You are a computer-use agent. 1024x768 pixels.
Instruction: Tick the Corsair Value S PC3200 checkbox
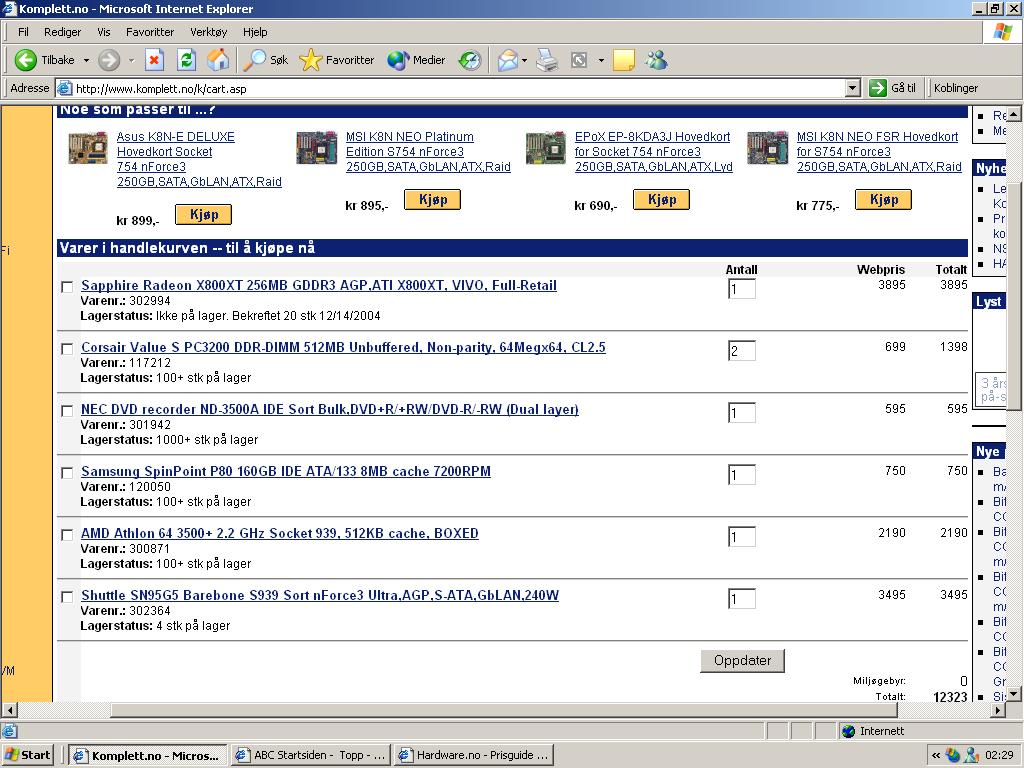pyautogui.click(x=67, y=349)
